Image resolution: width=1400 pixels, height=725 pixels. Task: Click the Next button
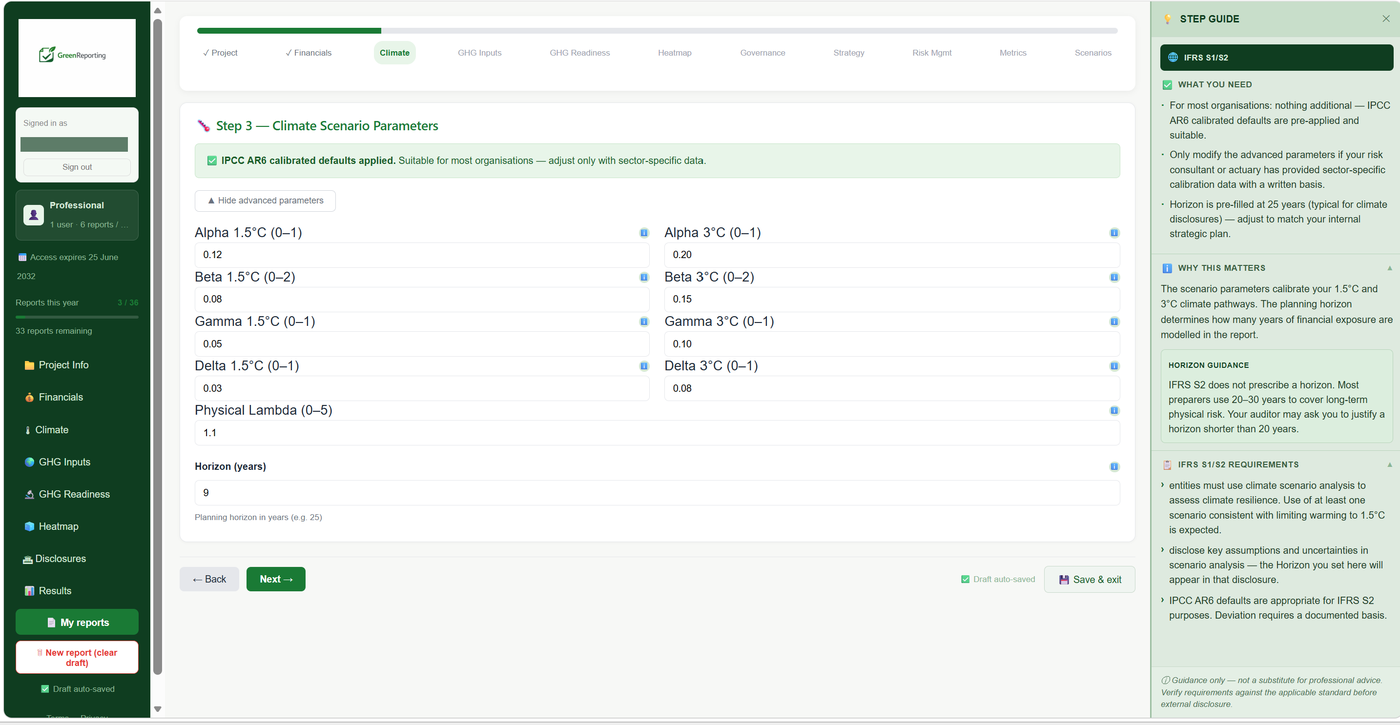(276, 579)
